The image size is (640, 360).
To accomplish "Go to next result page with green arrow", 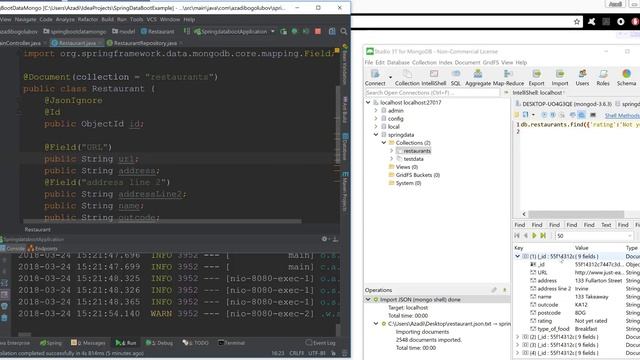I will point(534,236).
